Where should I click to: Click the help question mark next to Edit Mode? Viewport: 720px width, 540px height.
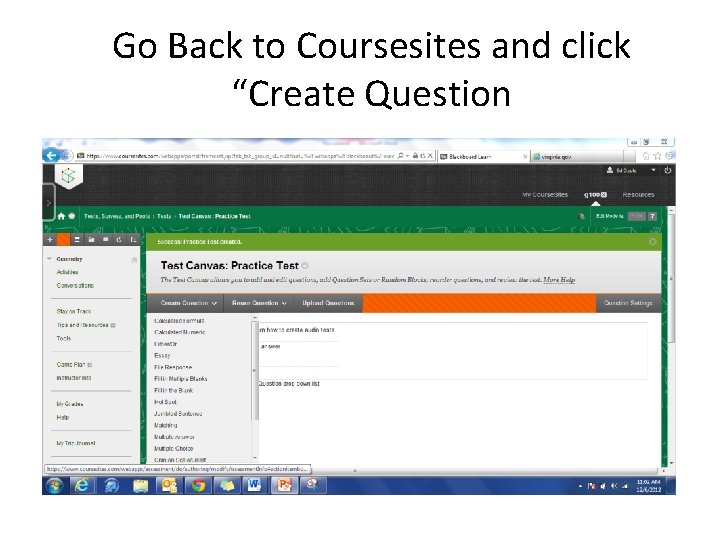pyautogui.click(x=652, y=216)
